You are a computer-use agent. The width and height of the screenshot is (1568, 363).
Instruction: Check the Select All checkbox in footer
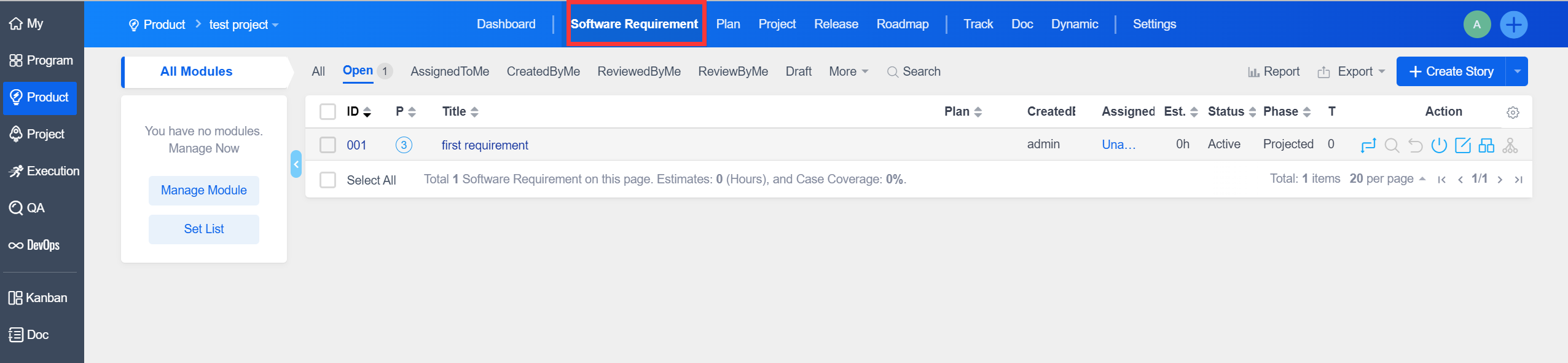coord(328,180)
